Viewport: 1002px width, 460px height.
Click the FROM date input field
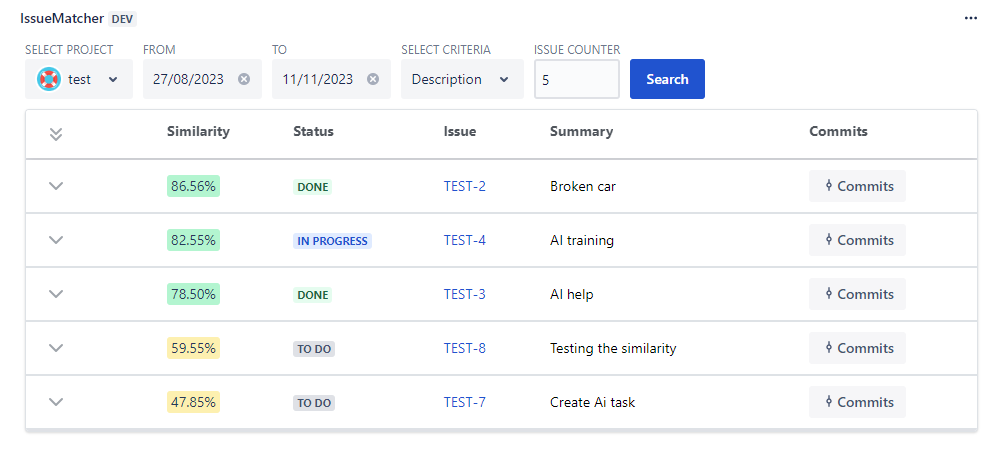(x=190, y=79)
